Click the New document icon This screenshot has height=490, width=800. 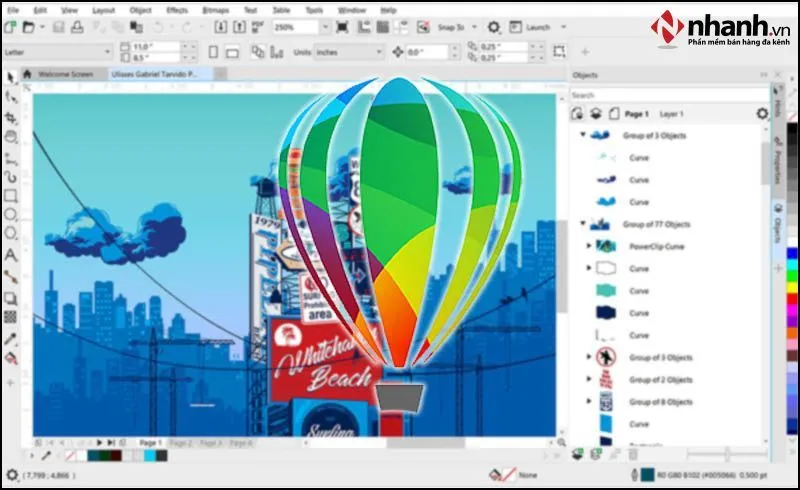[10, 27]
